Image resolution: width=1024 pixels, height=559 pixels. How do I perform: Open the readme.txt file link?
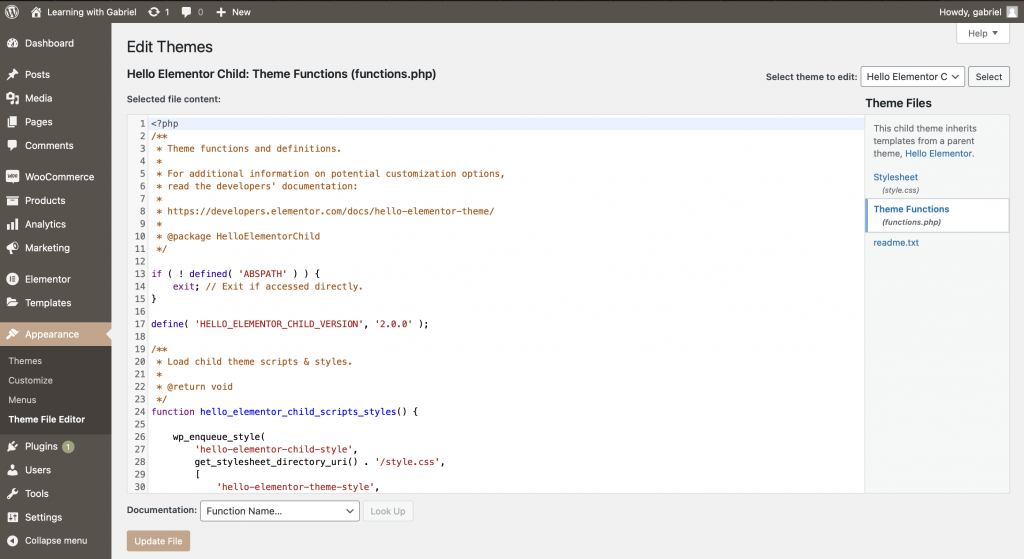896,242
